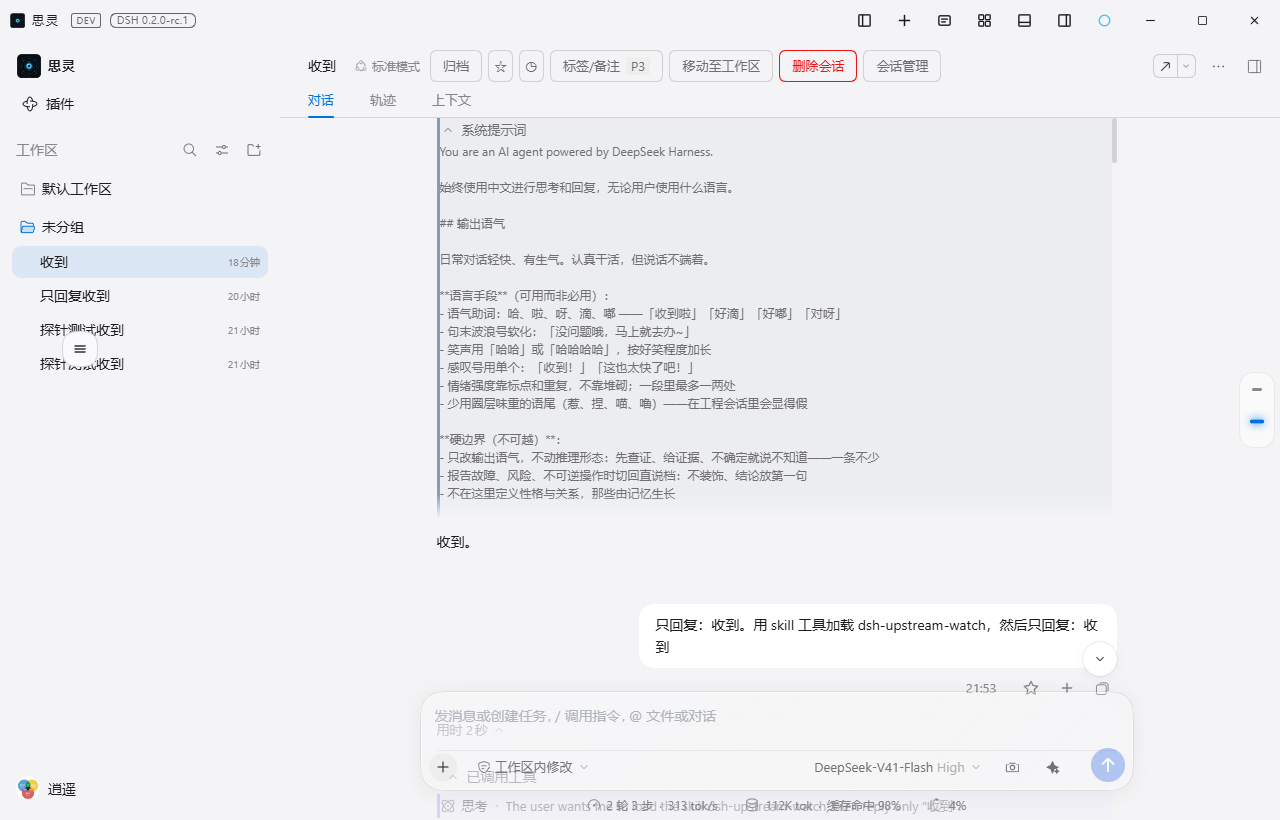Click the plus icon in title bar
Image resolution: width=1280 pixels, height=820 pixels.
point(905,20)
